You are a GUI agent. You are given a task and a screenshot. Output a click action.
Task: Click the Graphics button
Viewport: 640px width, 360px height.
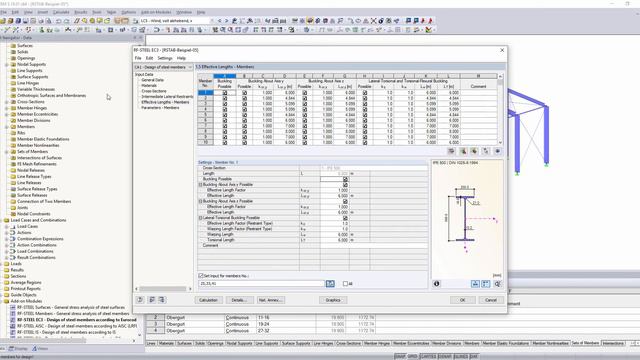(x=333, y=300)
